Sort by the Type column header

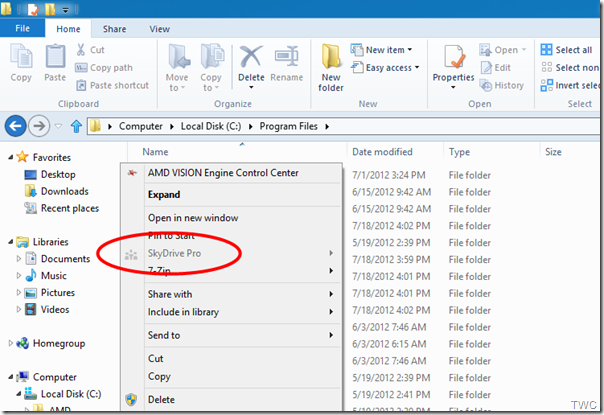click(491, 152)
